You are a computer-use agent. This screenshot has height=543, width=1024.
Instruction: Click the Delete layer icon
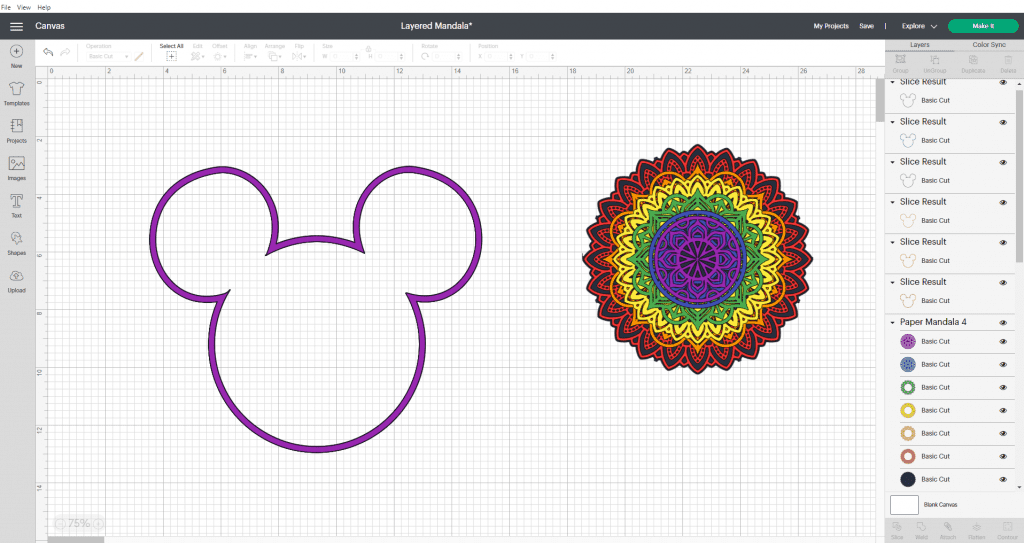pyautogui.click(x=1008, y=59)
